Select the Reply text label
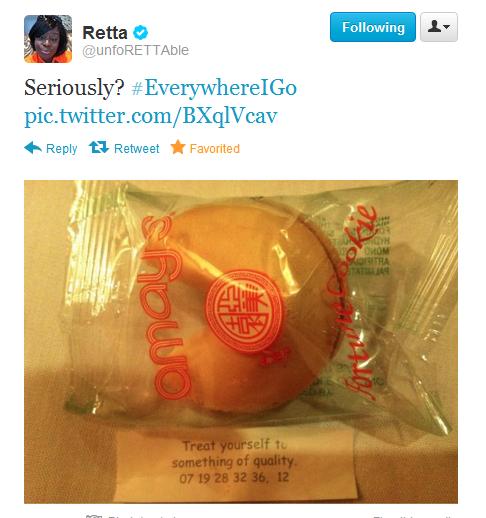 (62, 149)
